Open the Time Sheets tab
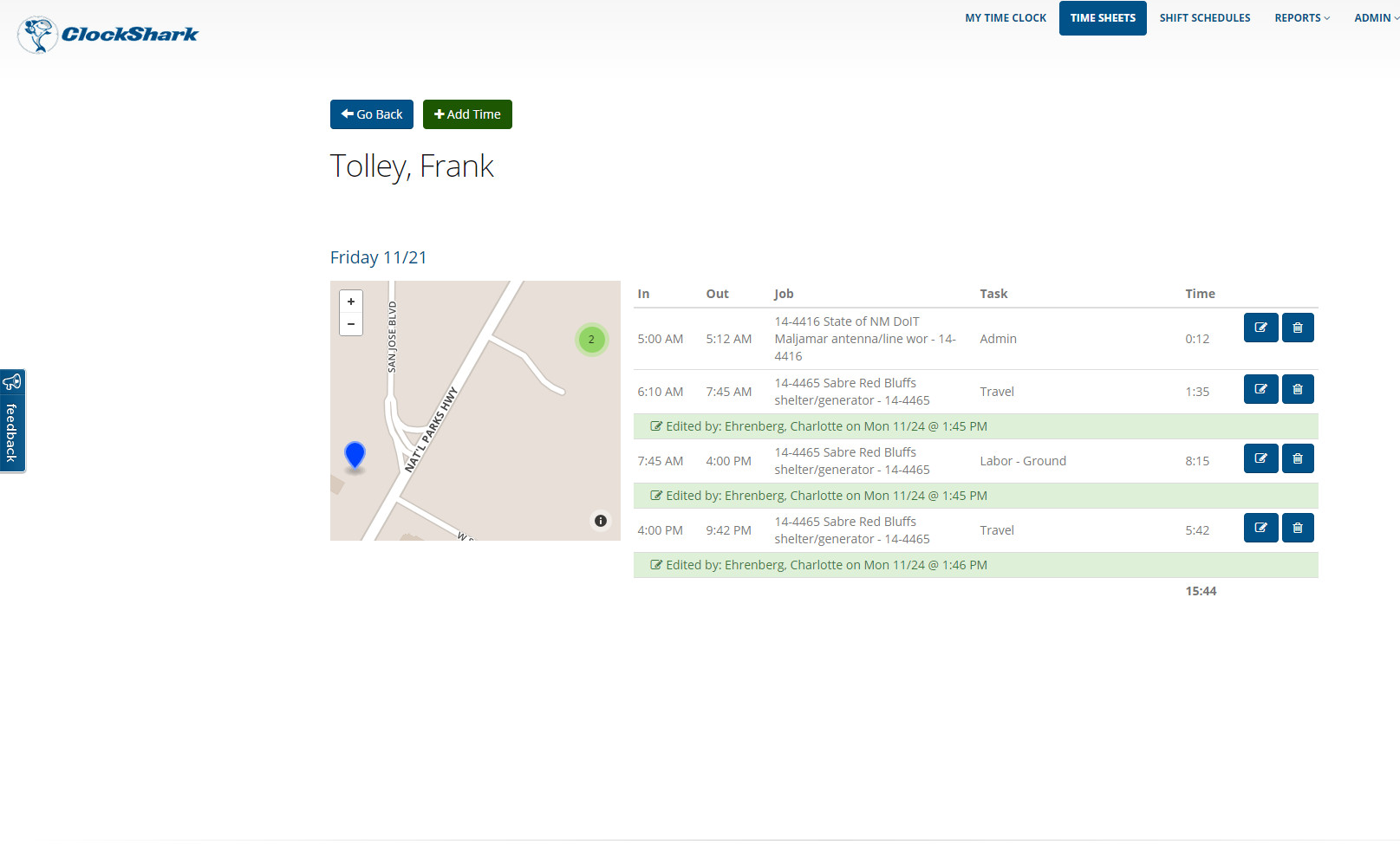Viewport: 1400px width, 844px height. coord(1103,18)
